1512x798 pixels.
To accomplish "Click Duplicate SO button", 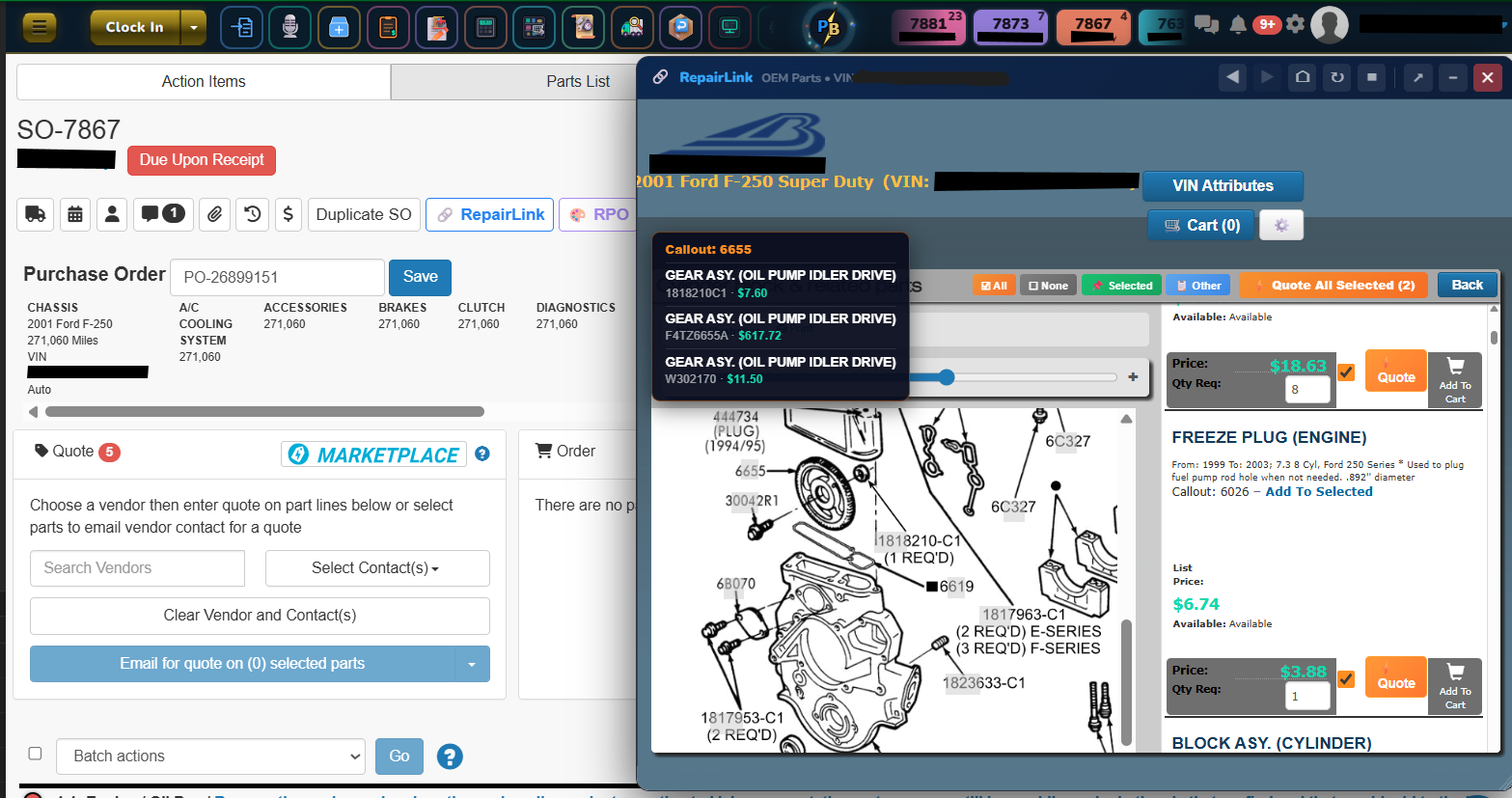I will [x=364, y=214].
